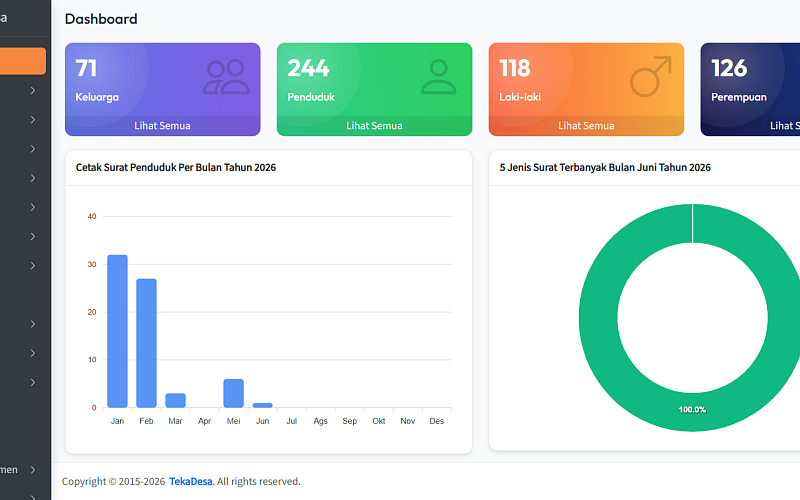Click the 71 Keluarga count
800x500 pixels.
[x=86, y=68]
